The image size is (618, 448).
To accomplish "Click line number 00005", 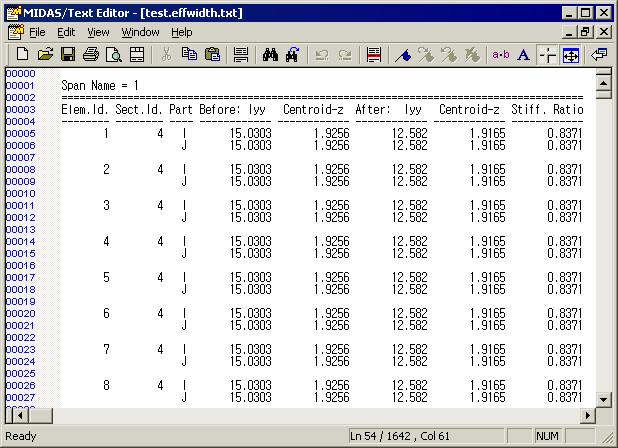I will point(20,134).
